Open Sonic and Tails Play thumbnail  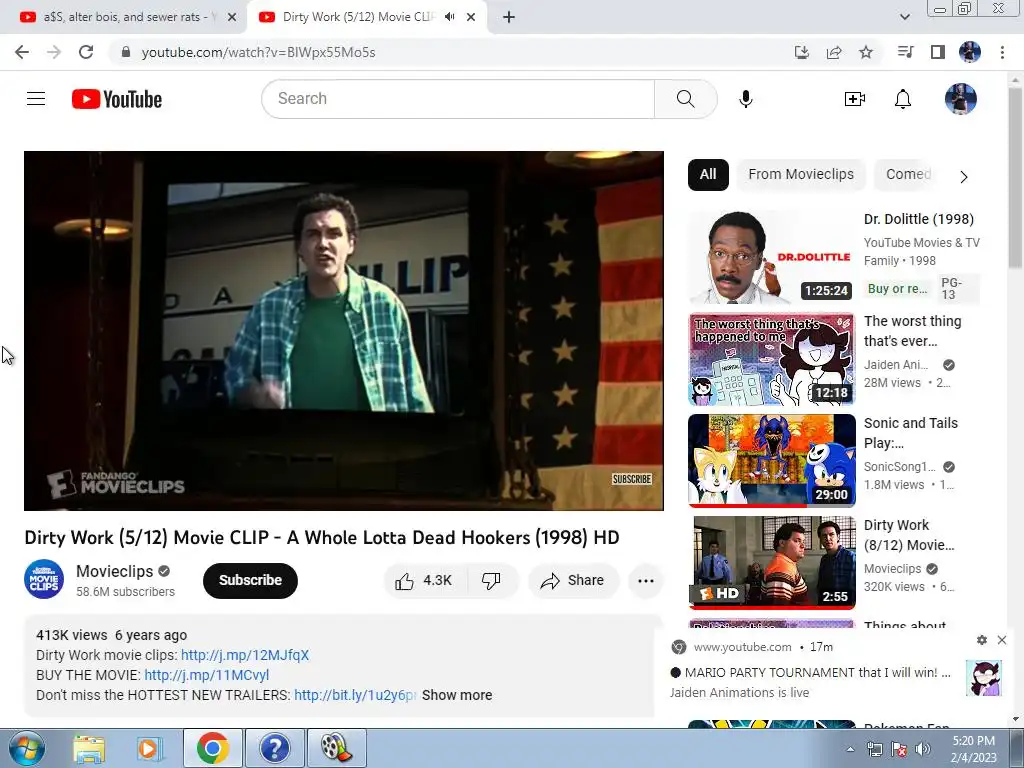coord(771,461)
